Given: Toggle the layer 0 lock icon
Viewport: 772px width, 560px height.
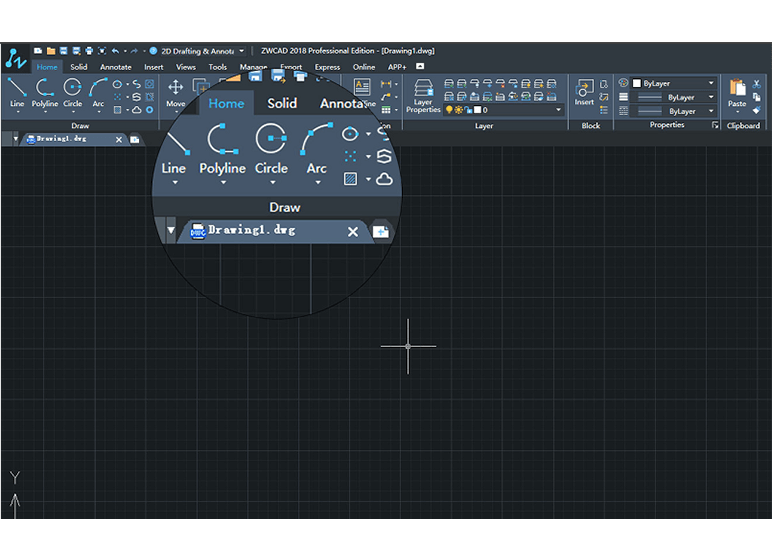Looking at the screenshot, I should [467, 110].
